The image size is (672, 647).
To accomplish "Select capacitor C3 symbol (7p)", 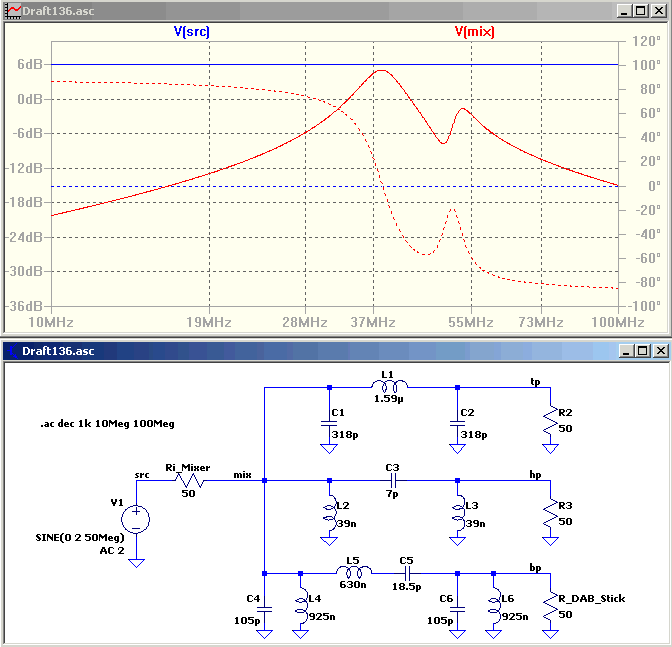I will pos(393,480).
